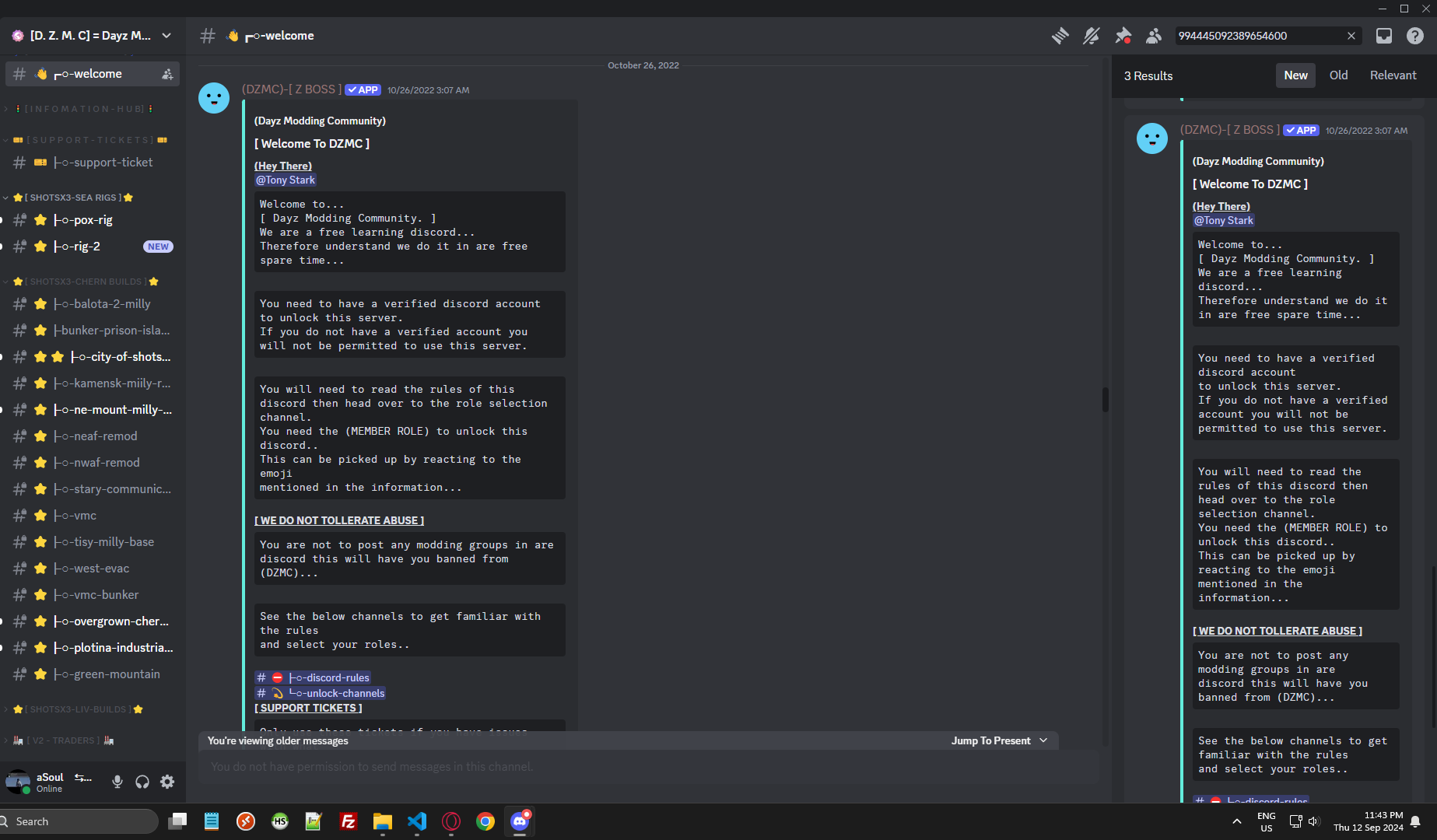The image size is (1437, 840).
Task: Toggle notification settings bell in header
Action: click(1091, 36)
